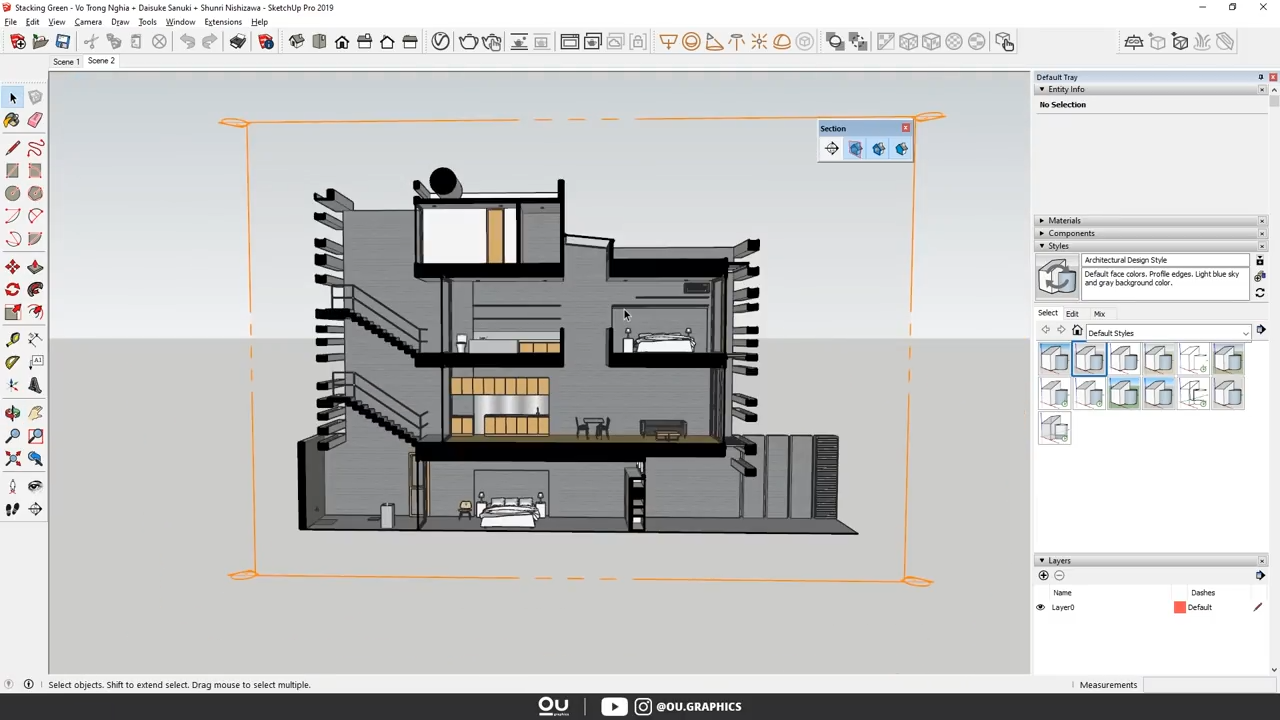Image resolution: width=1280 pixels, height=720 pixels.
Task: Click the Print icon in the toolbar
Action: (x=237, y=41)
